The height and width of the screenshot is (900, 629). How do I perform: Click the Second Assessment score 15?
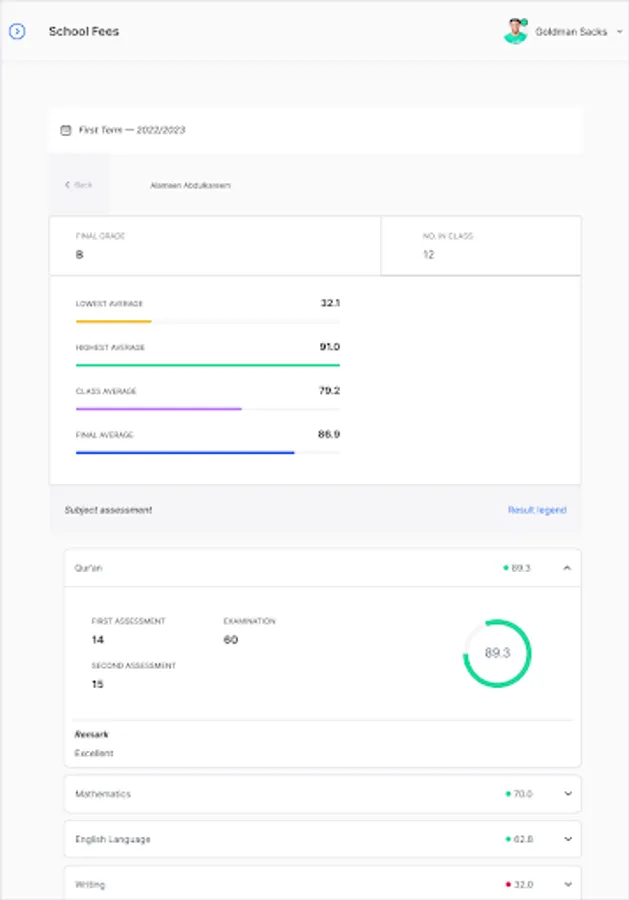[98, 684]
